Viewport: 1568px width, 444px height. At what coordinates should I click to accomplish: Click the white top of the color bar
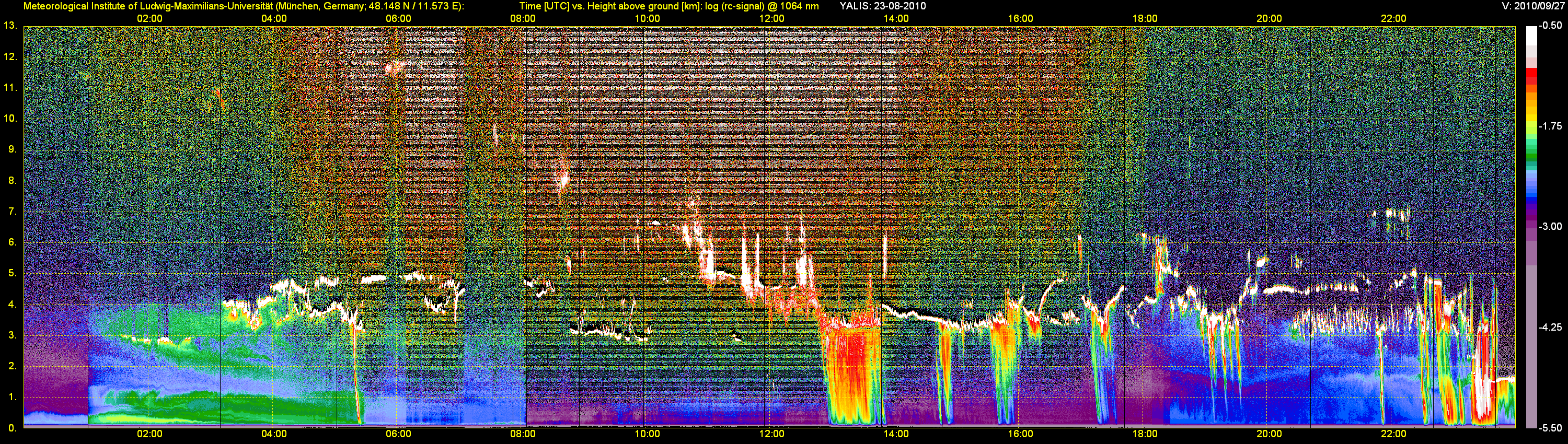[1531, 36]
